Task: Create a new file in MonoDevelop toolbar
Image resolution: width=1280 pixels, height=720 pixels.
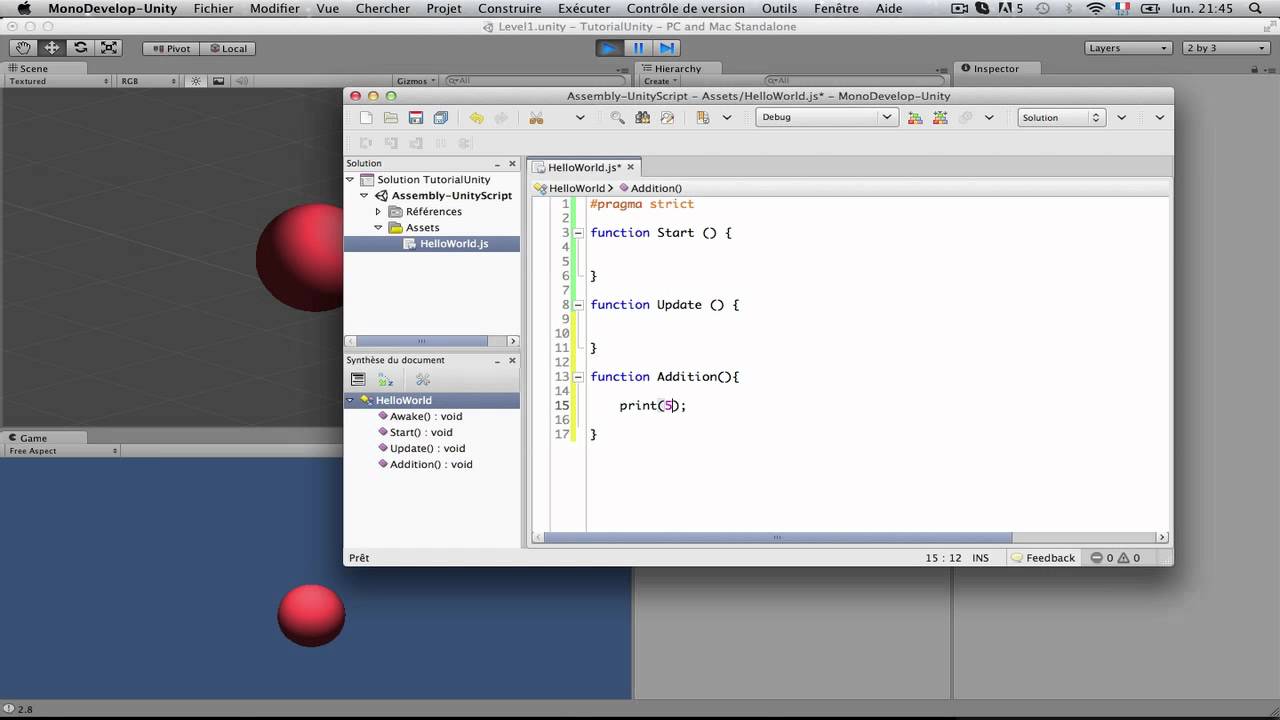Action: (x=366, y=118)
